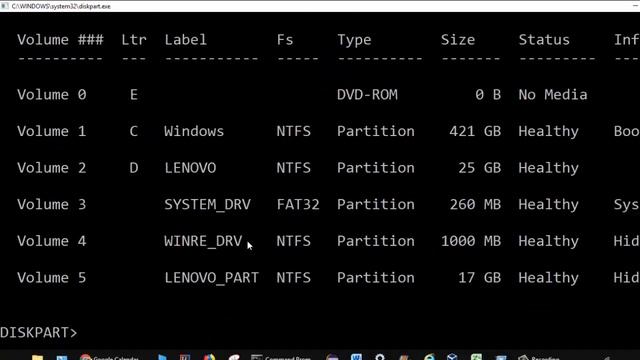Viewport: 640px width, 360px height.
Task: Select the 'Volume 5' row text
Action: point(52,278)
